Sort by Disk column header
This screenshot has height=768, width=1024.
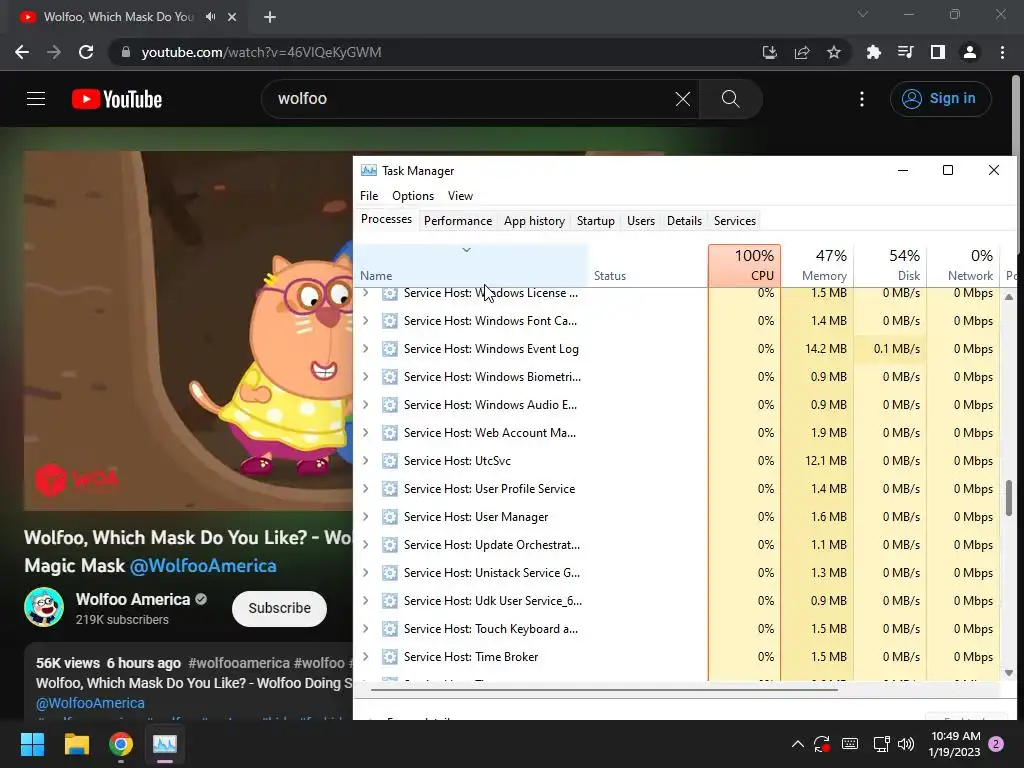[x=890, y=265]
